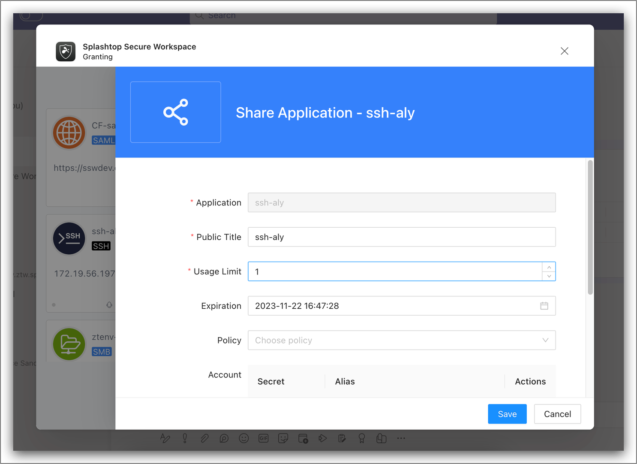Increase the Usage Limit with up arrow
The image size is (637, 464).
[549, 267]
